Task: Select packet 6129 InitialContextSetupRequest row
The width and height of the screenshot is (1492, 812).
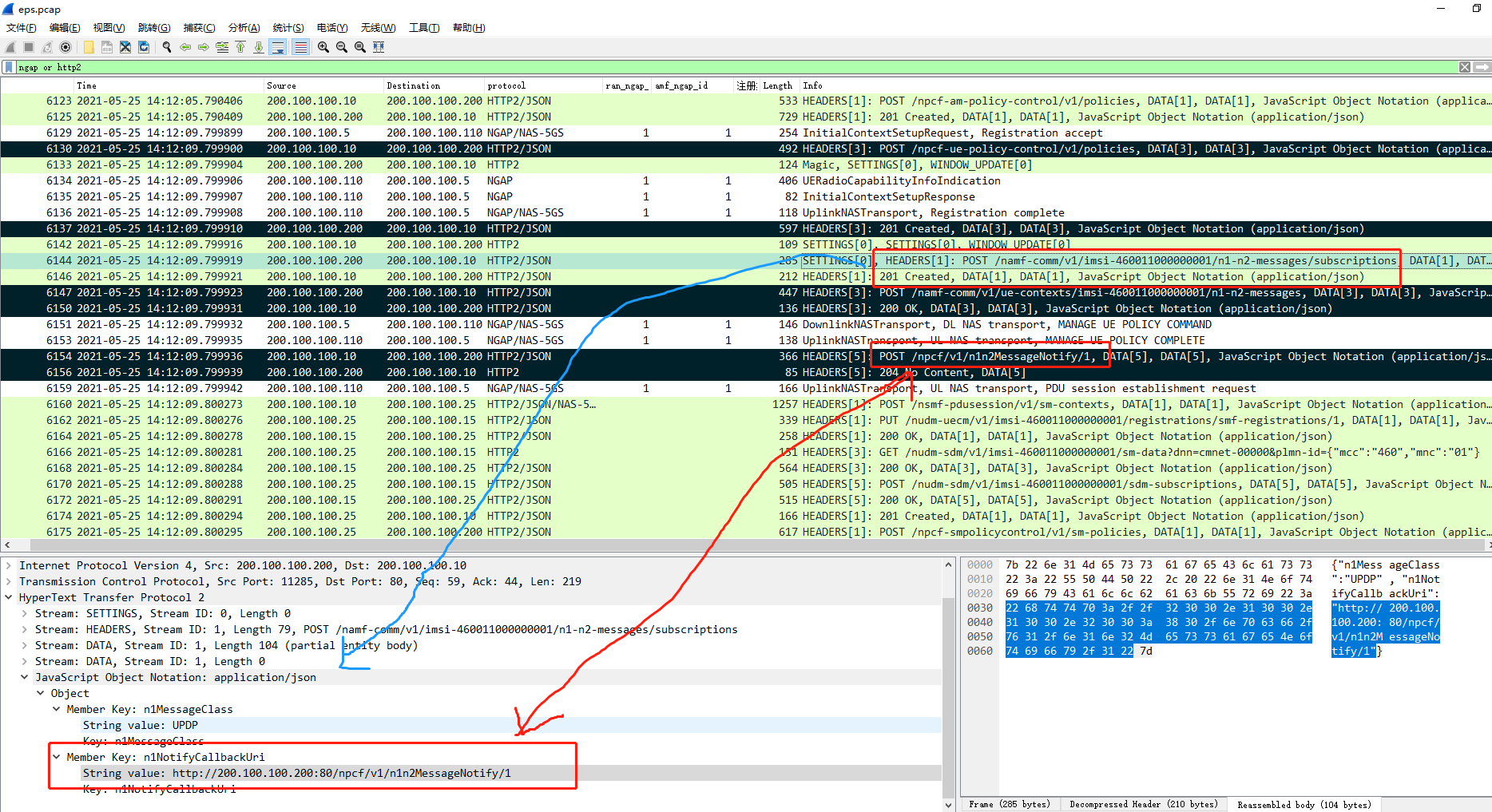Action: tap(745, 133)
